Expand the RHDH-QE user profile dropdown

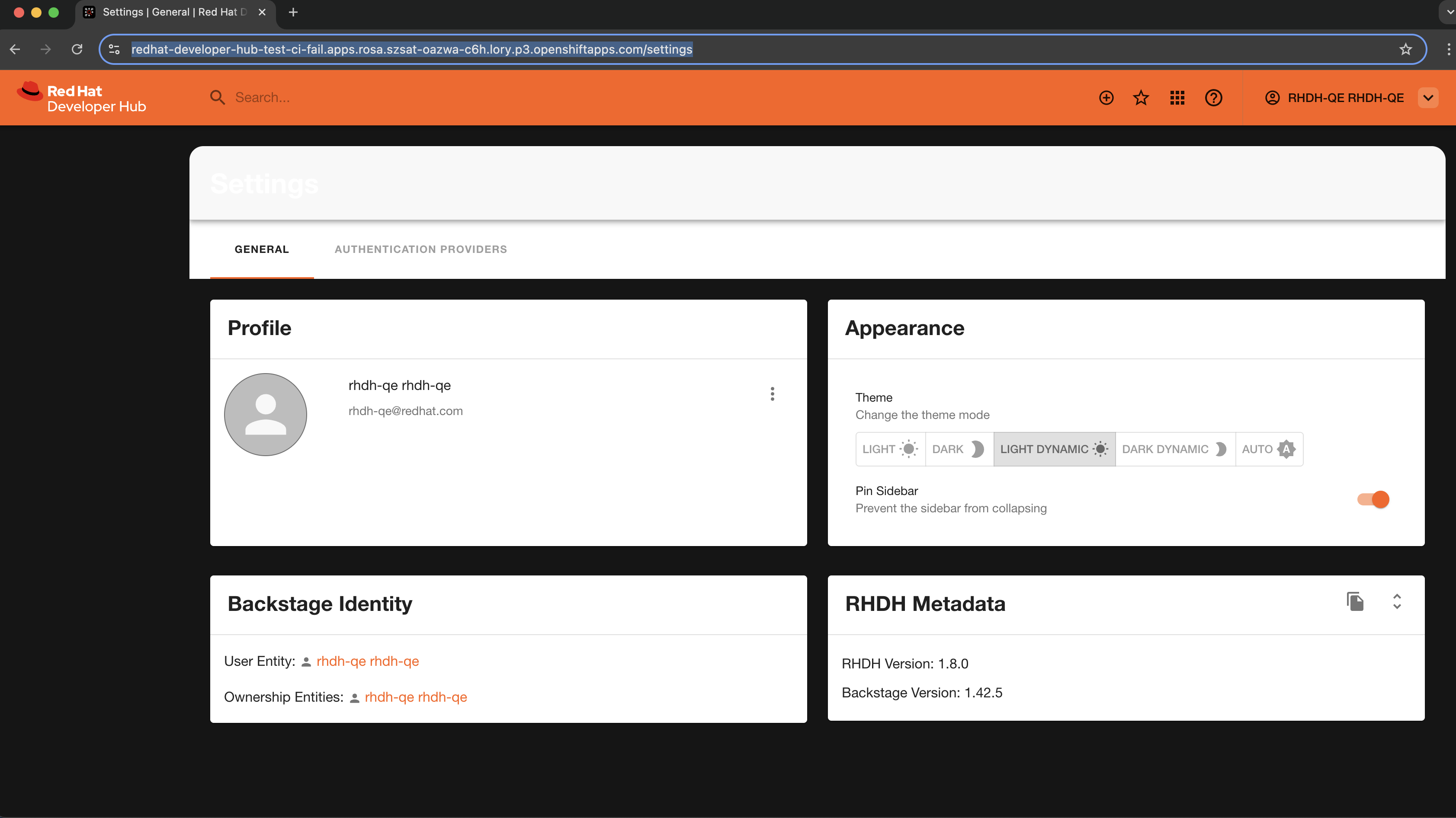pyautogui.click(x=1428, y=98)
